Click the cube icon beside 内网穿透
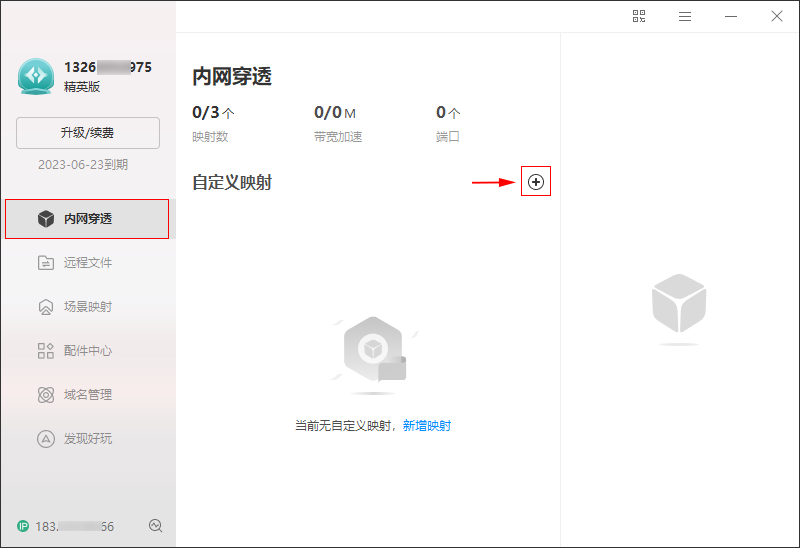This screenshot has height=548, width=800. click(46, 218)
